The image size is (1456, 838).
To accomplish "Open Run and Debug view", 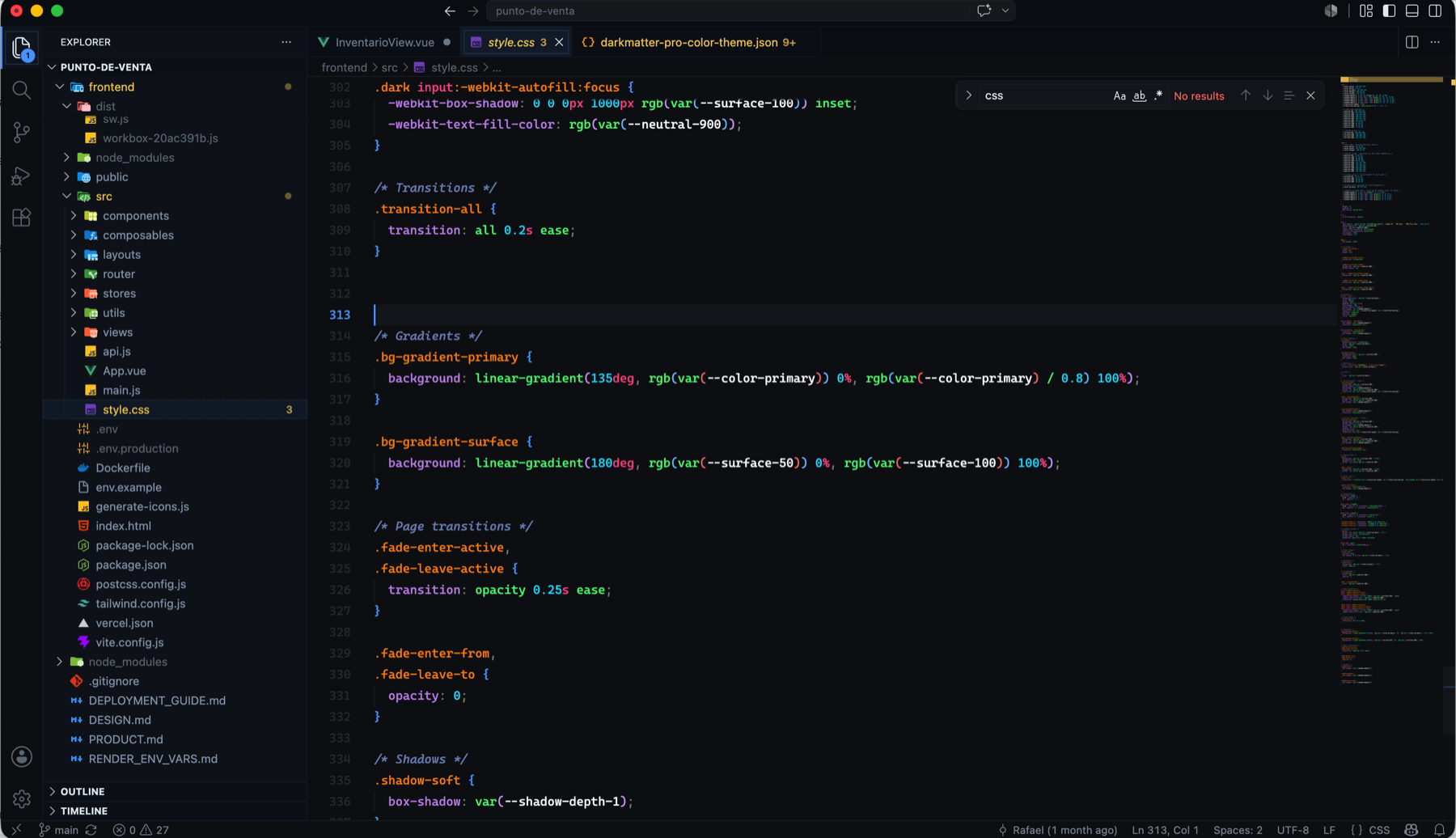I will 22,176.
